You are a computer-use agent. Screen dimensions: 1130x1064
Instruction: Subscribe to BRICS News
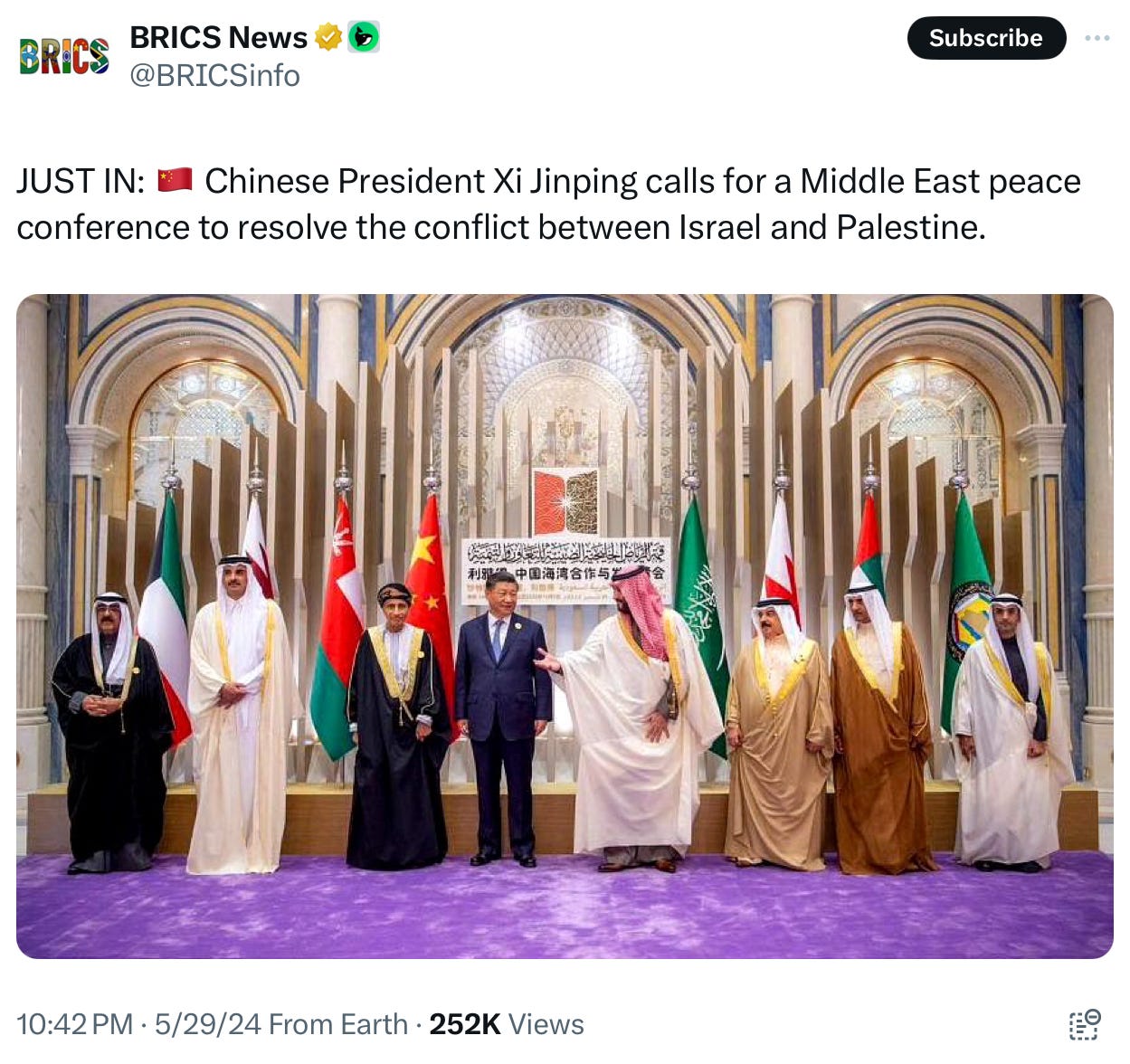(986, 38)
